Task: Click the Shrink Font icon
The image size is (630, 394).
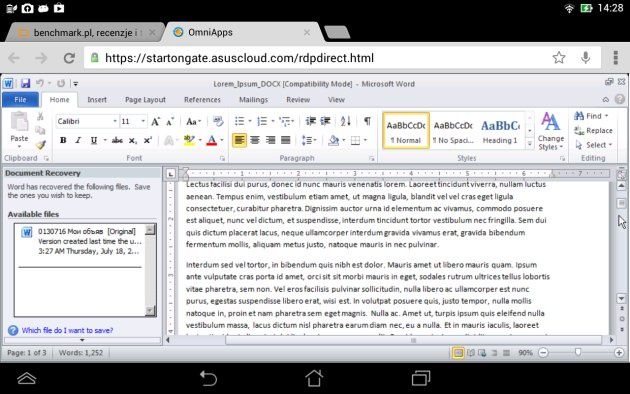Action: tap(170, 121)
